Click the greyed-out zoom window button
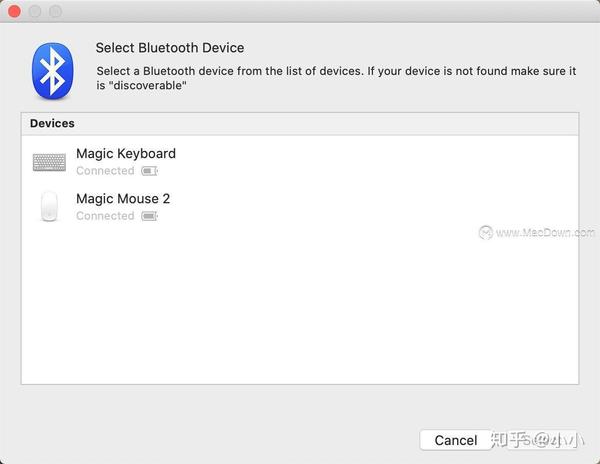 pos(55,11)
